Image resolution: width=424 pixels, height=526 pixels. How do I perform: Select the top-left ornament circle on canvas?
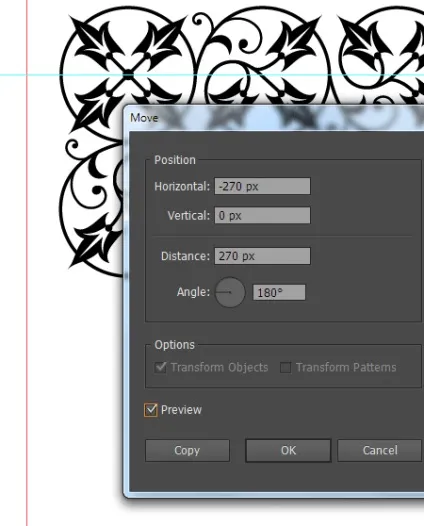(x=127, y=73)
